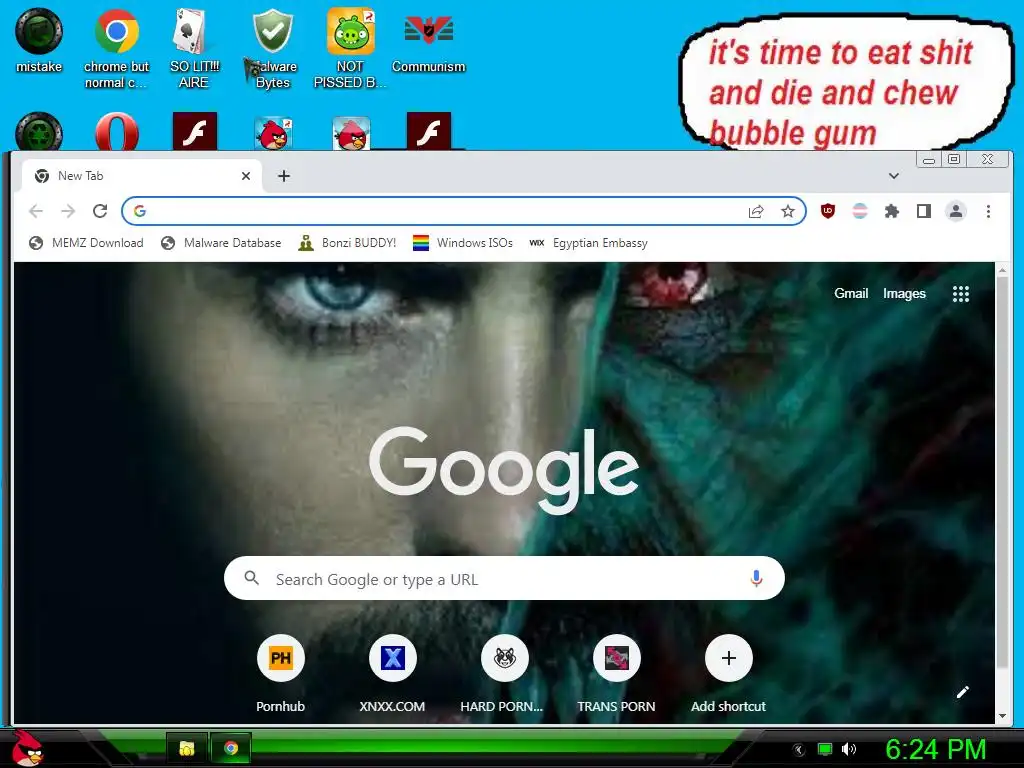This screenshot has width=1024, height=768.
Task: Expand hidden tray icons arrow
Action: [x=799, y=750]
